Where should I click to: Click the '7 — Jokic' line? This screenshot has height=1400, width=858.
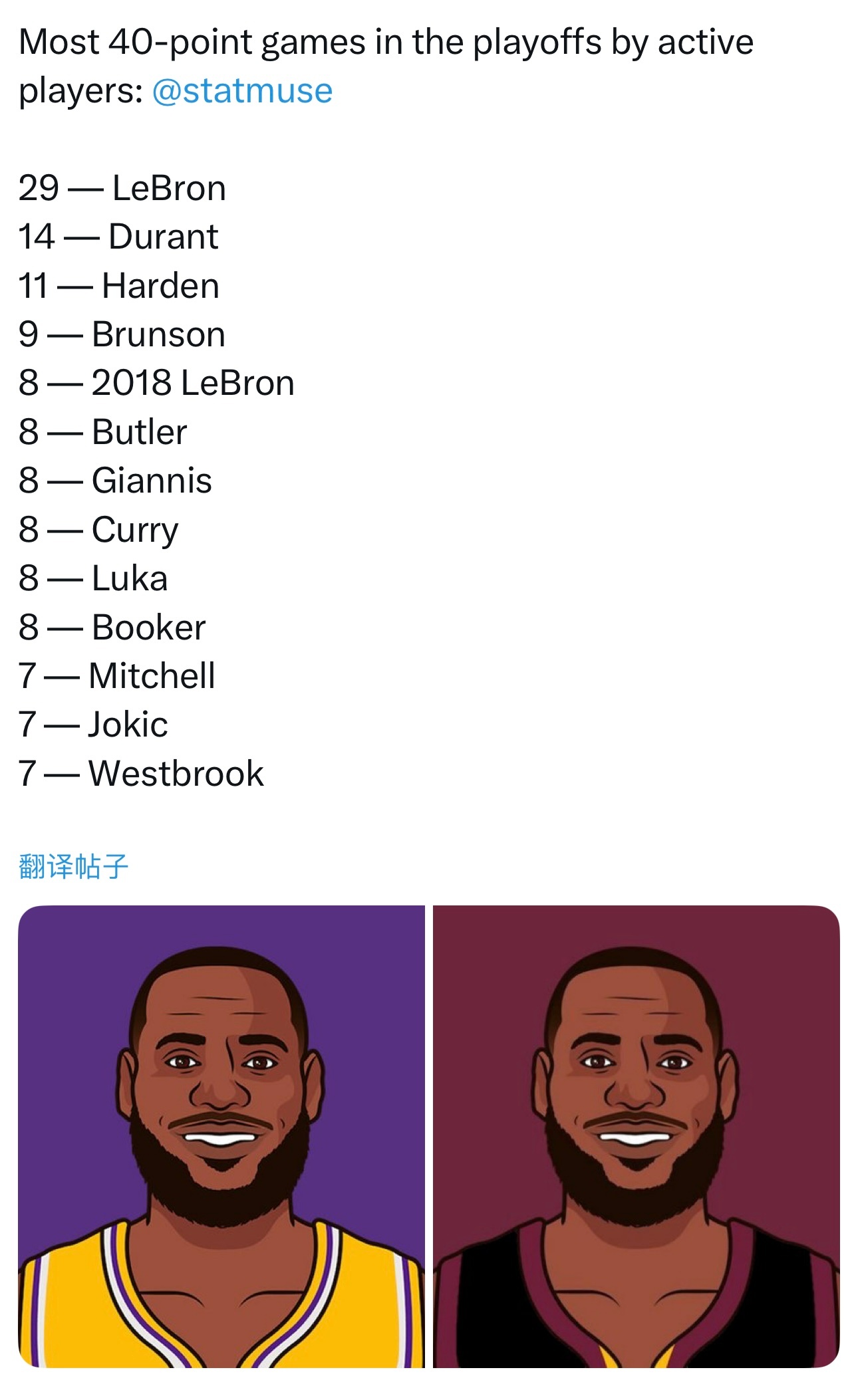coord(93,725)
